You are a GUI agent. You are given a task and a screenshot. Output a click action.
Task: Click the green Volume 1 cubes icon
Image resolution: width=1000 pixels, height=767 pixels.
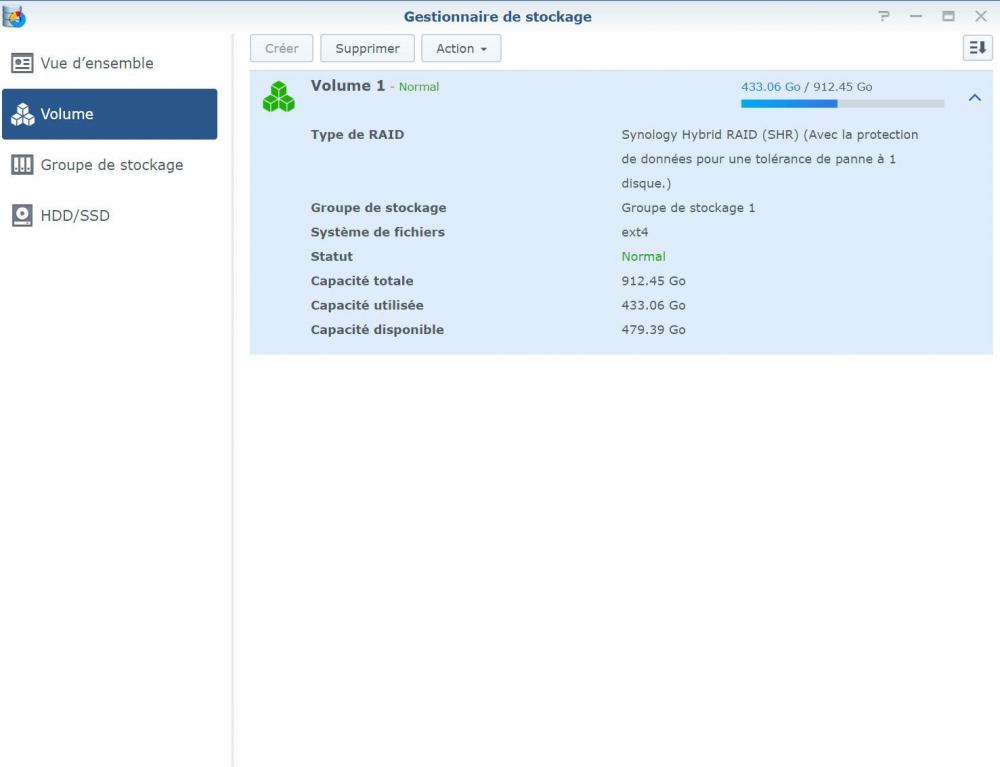[x=279, y=96]
